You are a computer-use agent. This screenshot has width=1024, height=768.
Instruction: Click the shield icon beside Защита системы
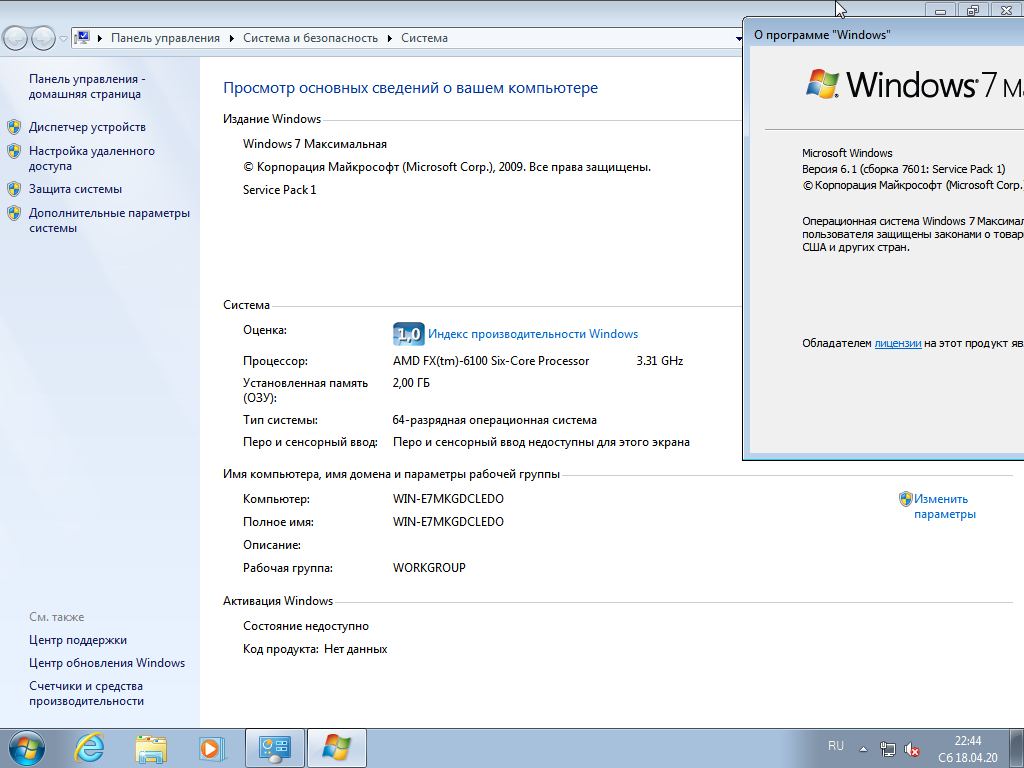click(x=14, y=189)
